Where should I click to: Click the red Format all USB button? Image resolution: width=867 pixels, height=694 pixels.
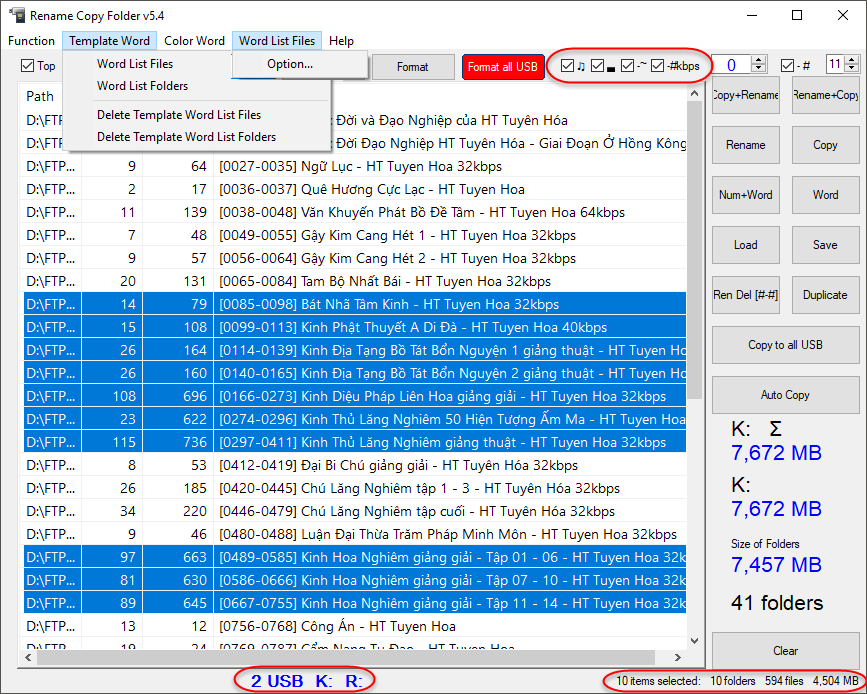pyautogui.click(x=503, y=67)
